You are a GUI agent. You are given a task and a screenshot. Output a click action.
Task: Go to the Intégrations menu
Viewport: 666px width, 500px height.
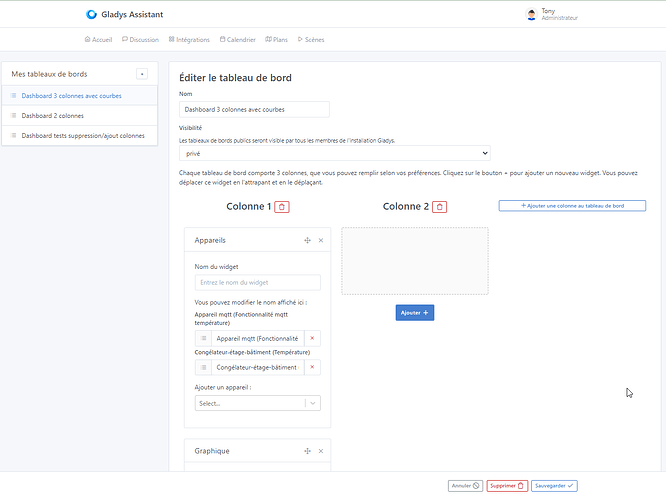tap(189, 40)
